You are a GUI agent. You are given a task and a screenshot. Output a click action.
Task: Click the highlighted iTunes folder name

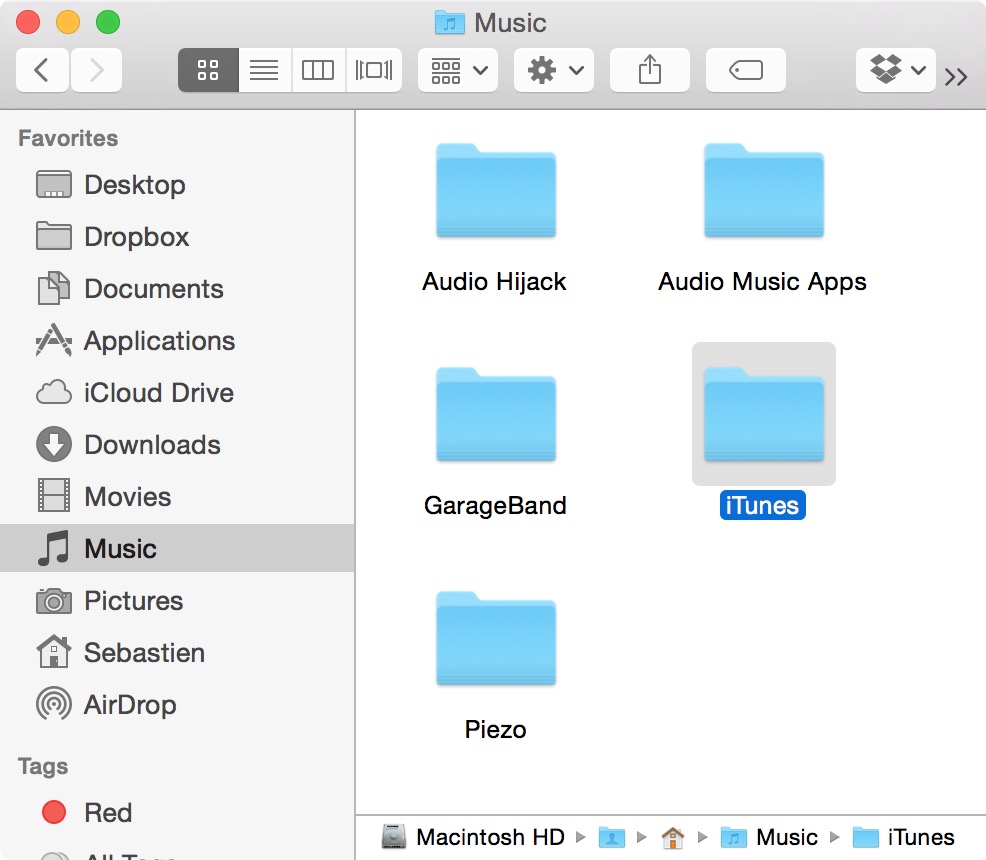[x=763, y=505]
